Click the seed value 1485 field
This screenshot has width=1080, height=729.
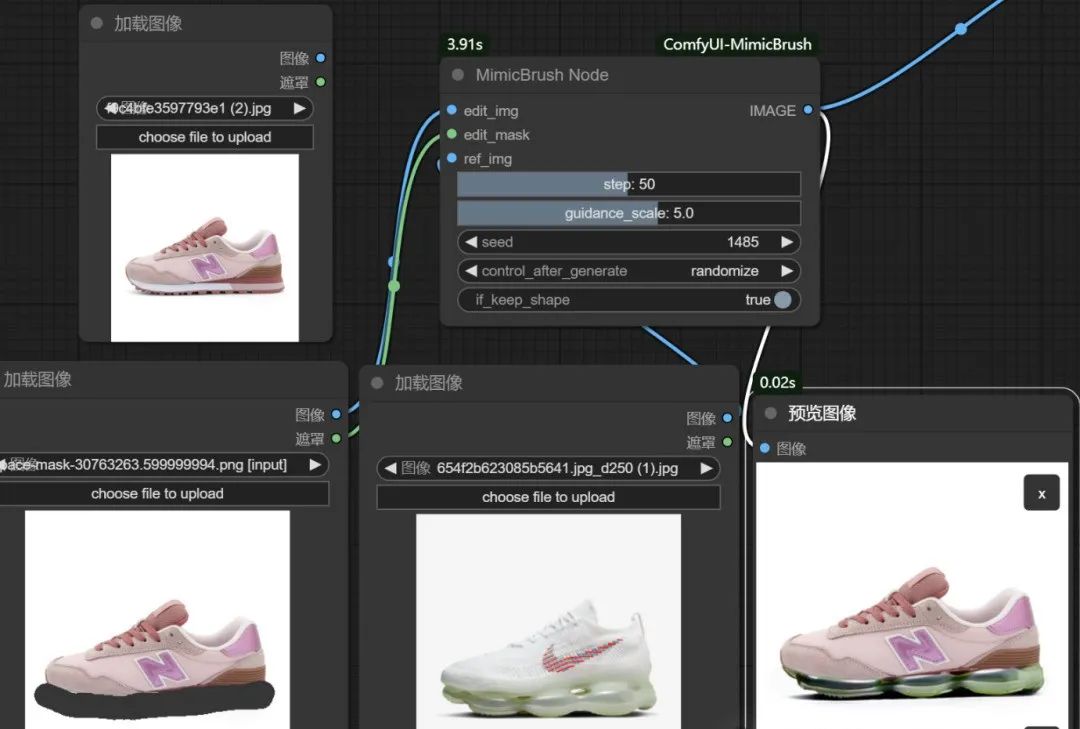(629, 242)
